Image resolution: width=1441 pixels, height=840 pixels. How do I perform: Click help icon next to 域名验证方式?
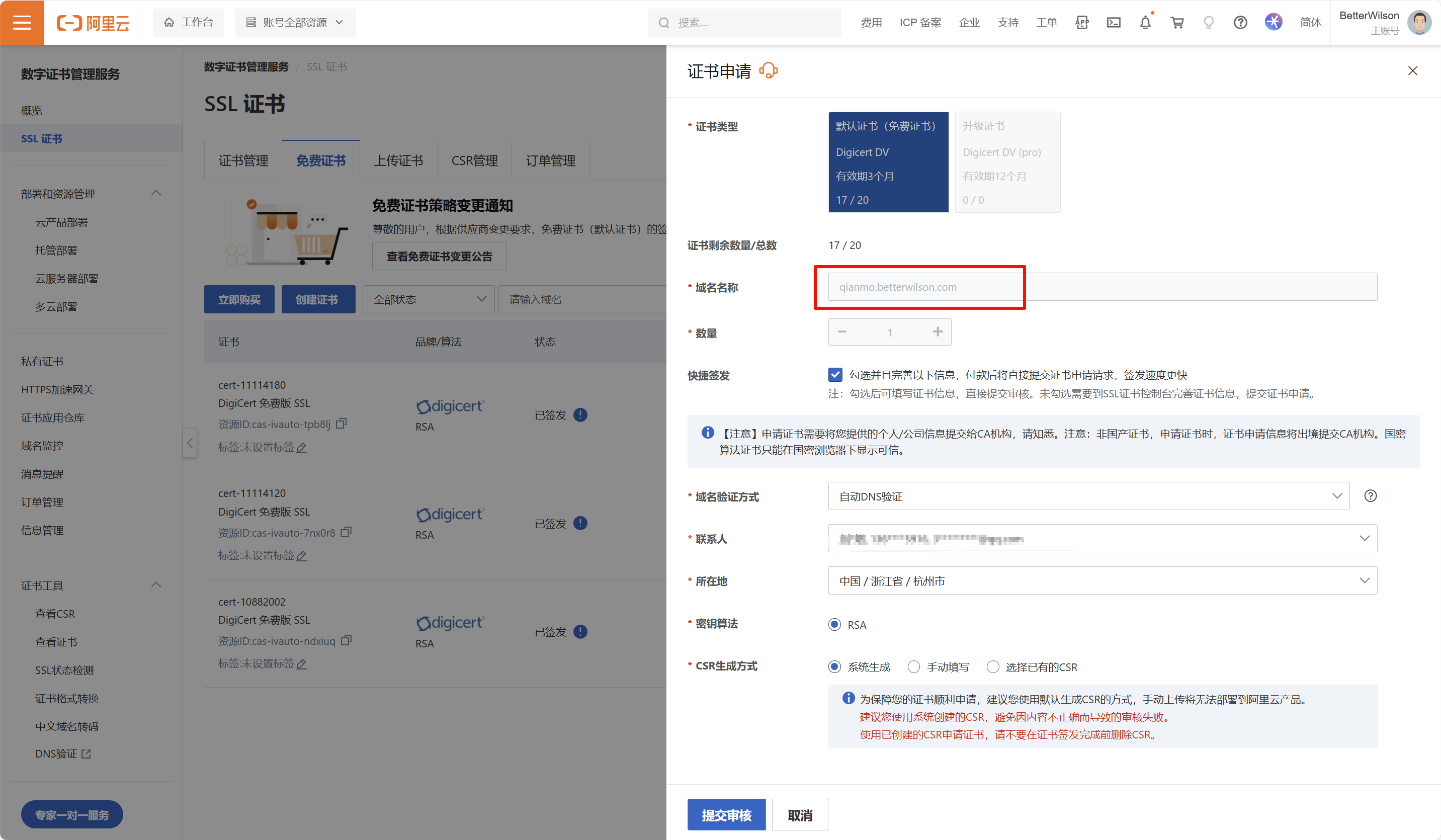[x=1370, y=496]
